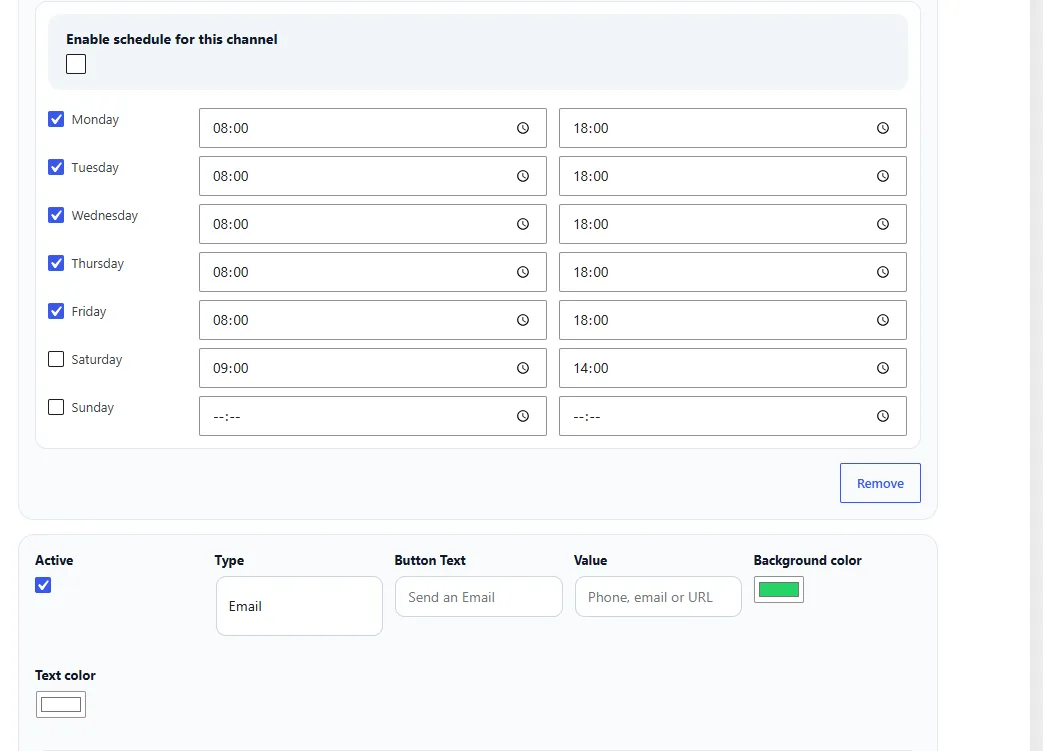
Task: Click the Wednesday label
Action: coord(104,216)
